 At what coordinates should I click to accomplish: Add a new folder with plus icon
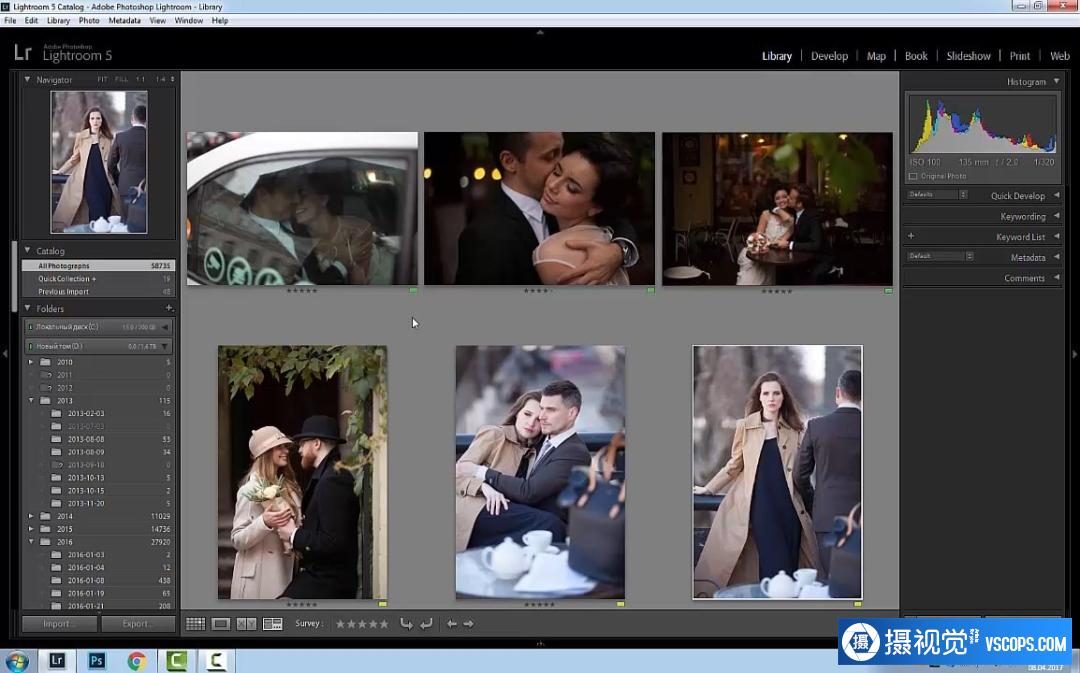point(168,308)
